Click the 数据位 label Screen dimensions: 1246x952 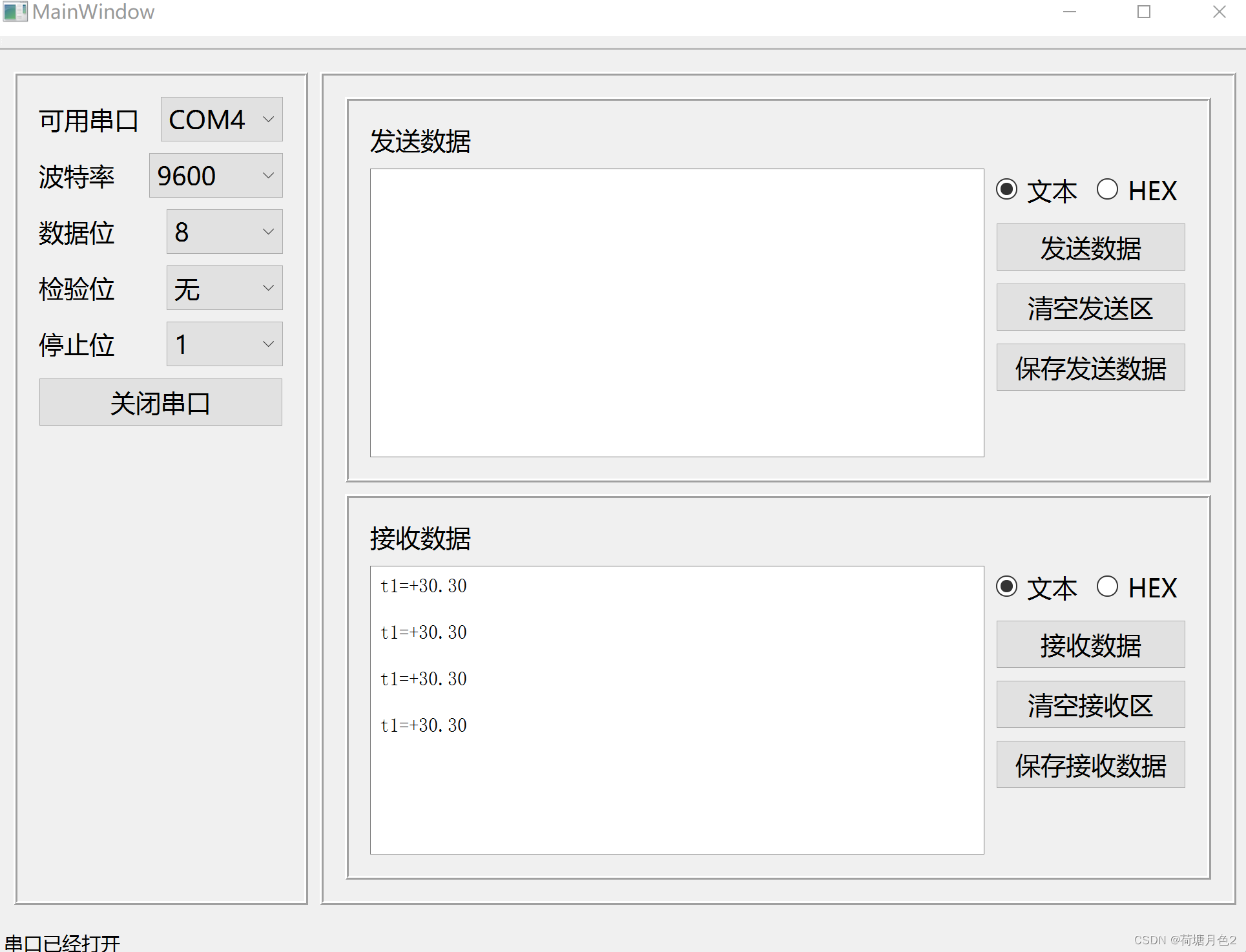coord(76,233)
